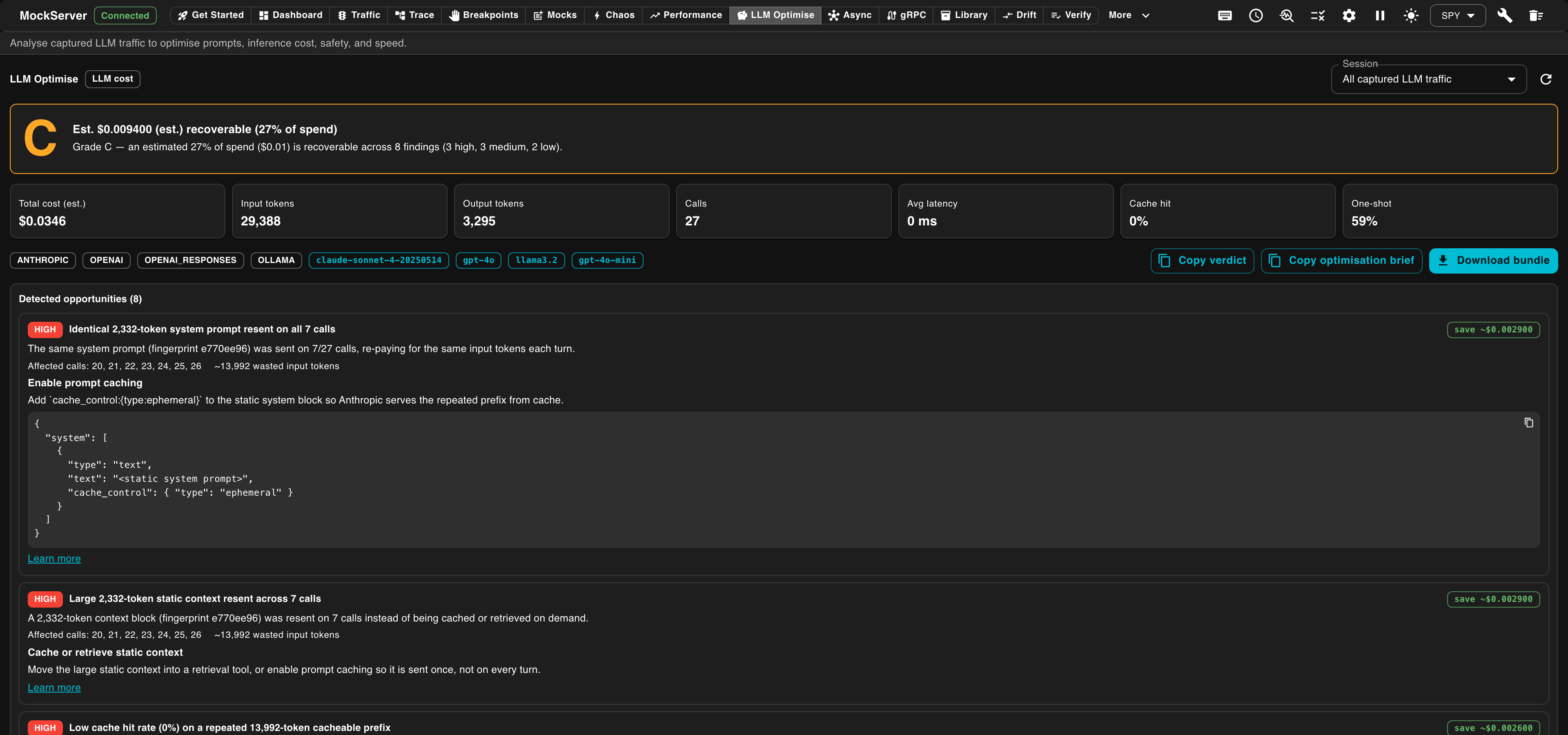Open the Mocks tab
The width and height of the screenshot is (1568, 735).
(555, 15)
